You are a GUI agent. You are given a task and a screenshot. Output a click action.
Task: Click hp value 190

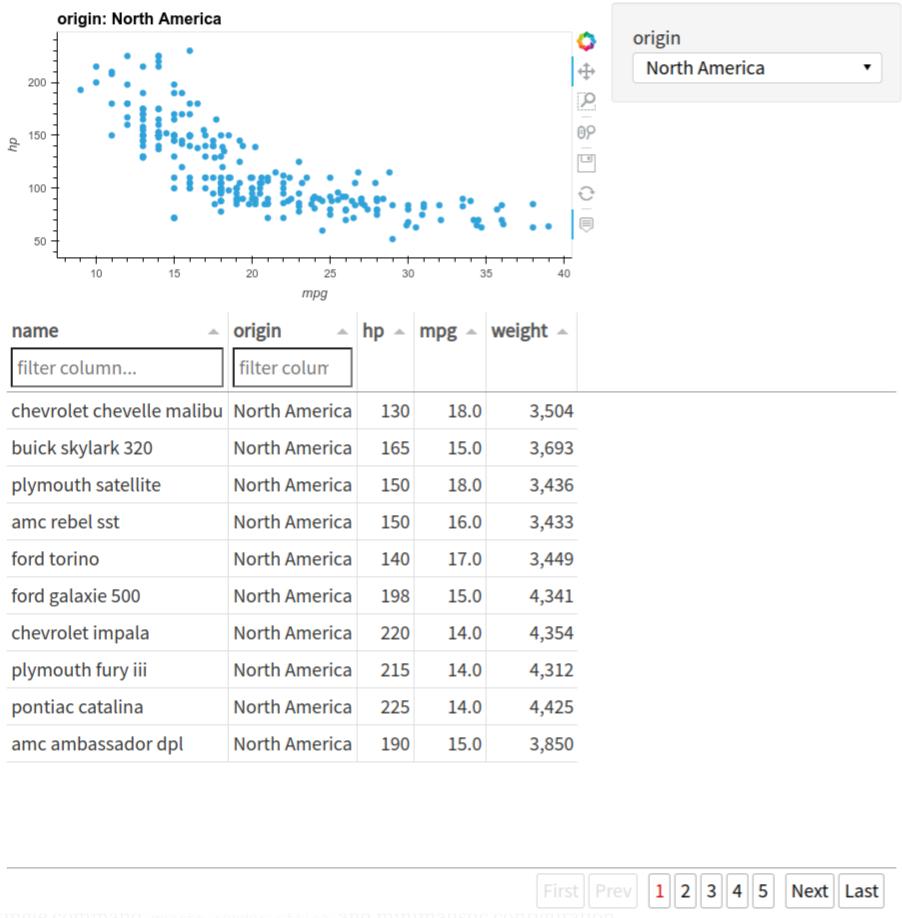[x=395, y=744]
